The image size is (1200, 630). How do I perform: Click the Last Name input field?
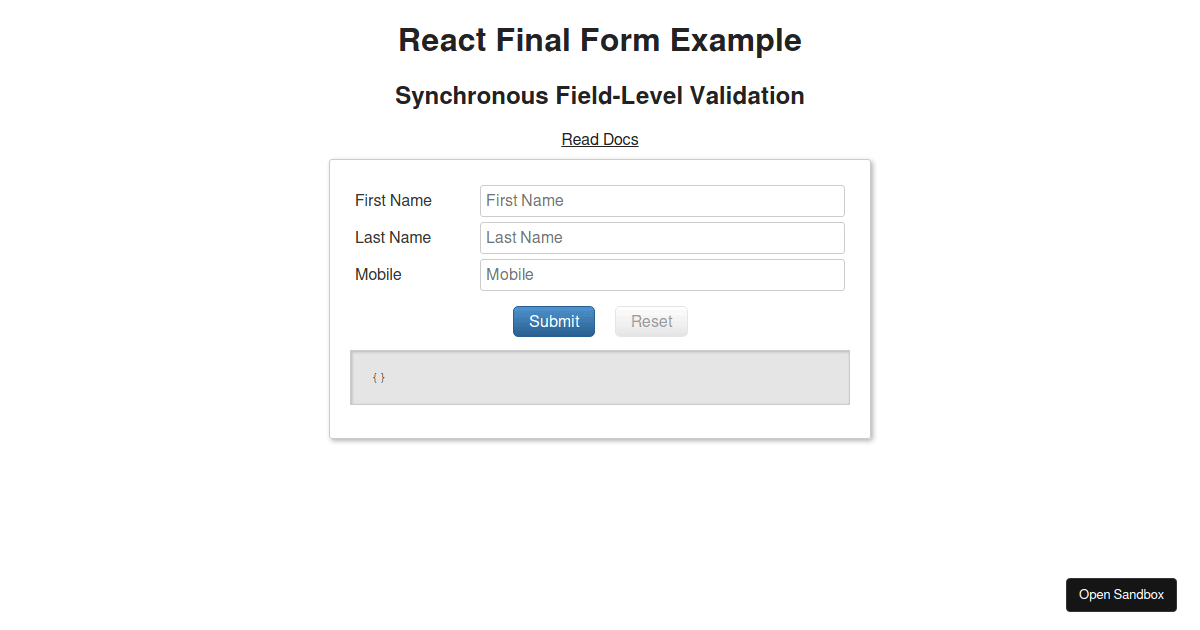pos(661,237)
